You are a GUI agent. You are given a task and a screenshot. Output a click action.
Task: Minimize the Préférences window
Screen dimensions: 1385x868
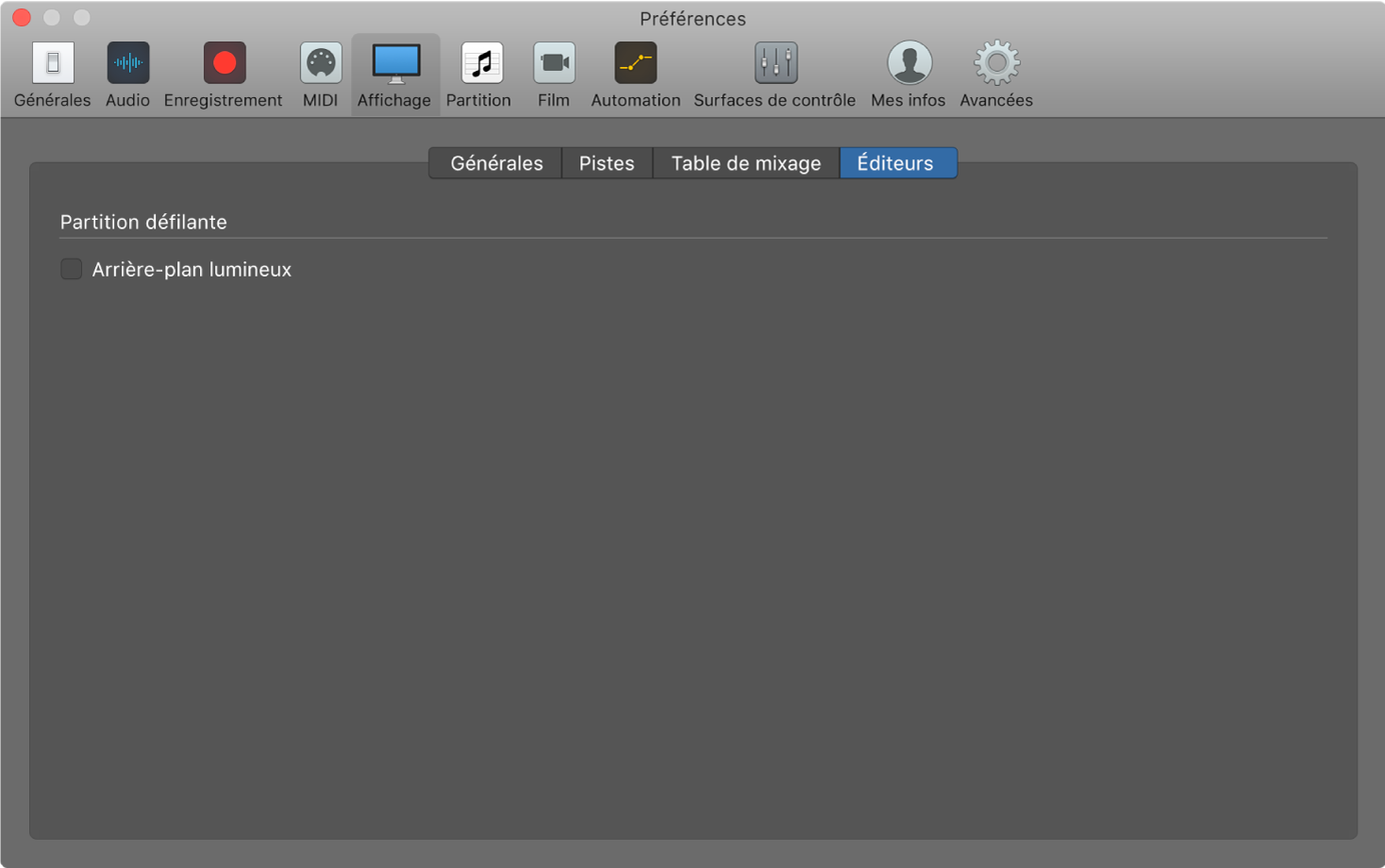point(52,18)
